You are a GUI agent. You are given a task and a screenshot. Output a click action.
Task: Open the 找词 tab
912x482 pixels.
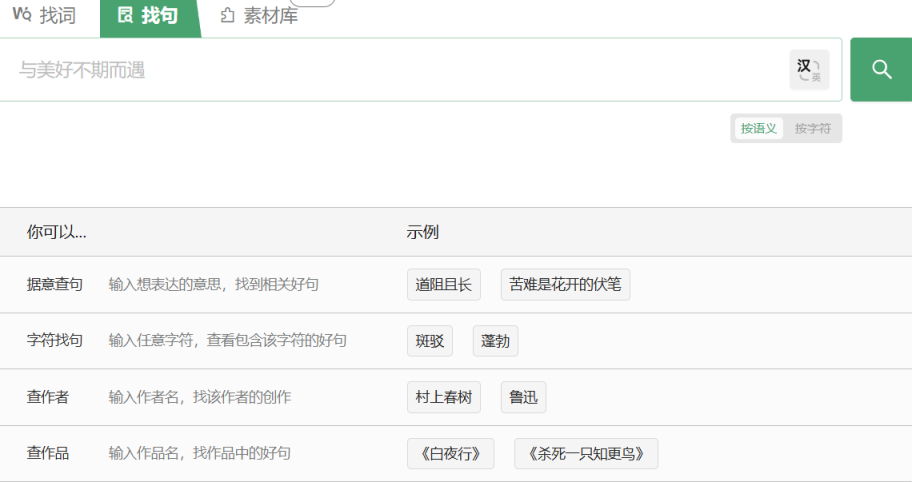pyautogui.click(x=45, y=16)
